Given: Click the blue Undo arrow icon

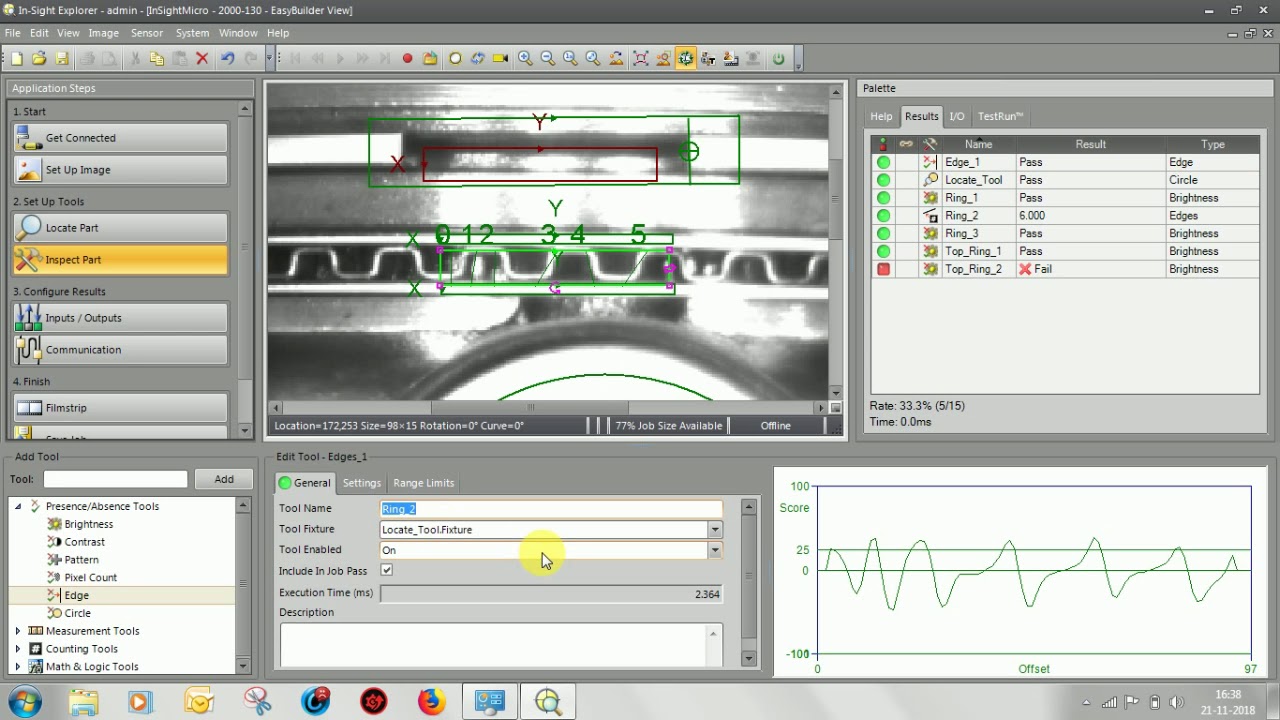Looking at the screenshot, I should [x=227, y=59].
